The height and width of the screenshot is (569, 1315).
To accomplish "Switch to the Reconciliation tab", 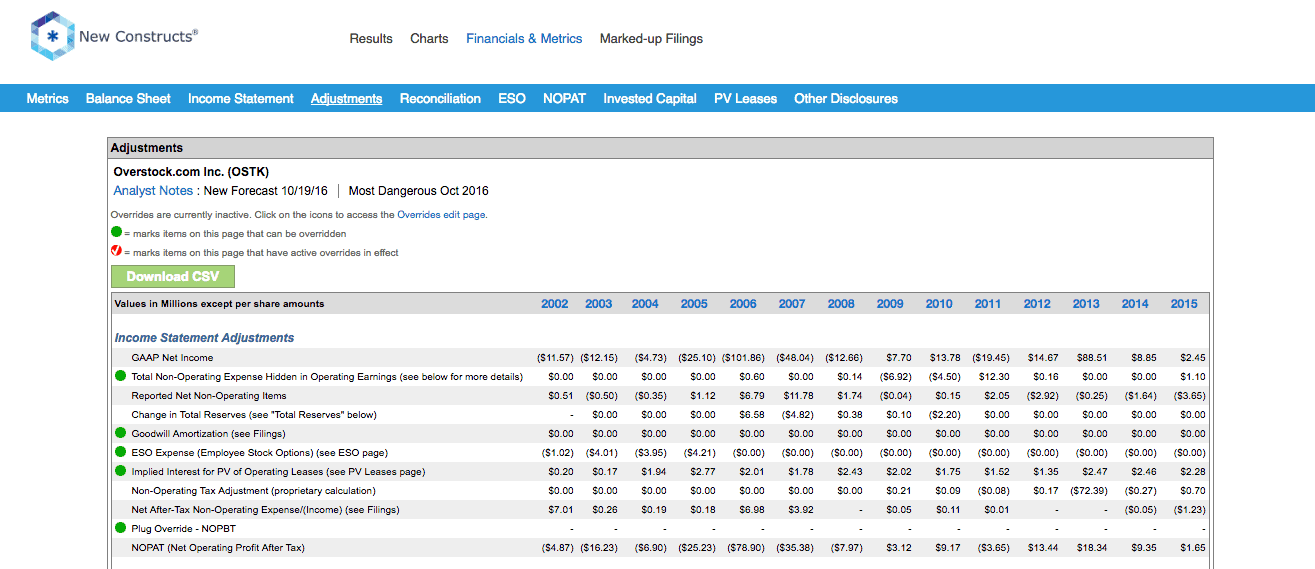I will (440, 98).
